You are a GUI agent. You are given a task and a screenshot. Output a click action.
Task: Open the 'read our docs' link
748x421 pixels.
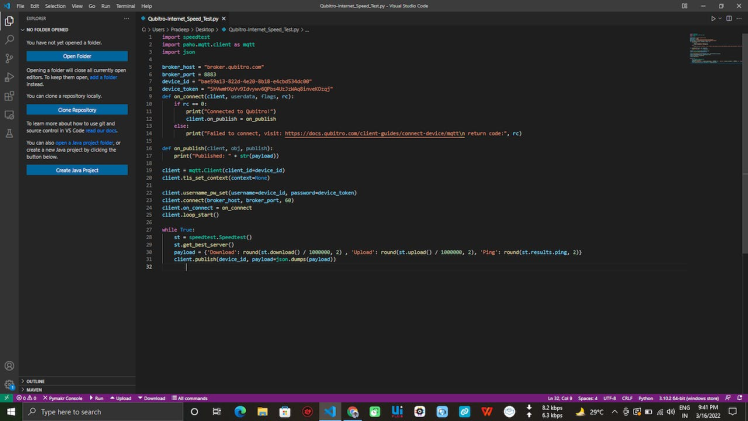(x=100, y=131)
